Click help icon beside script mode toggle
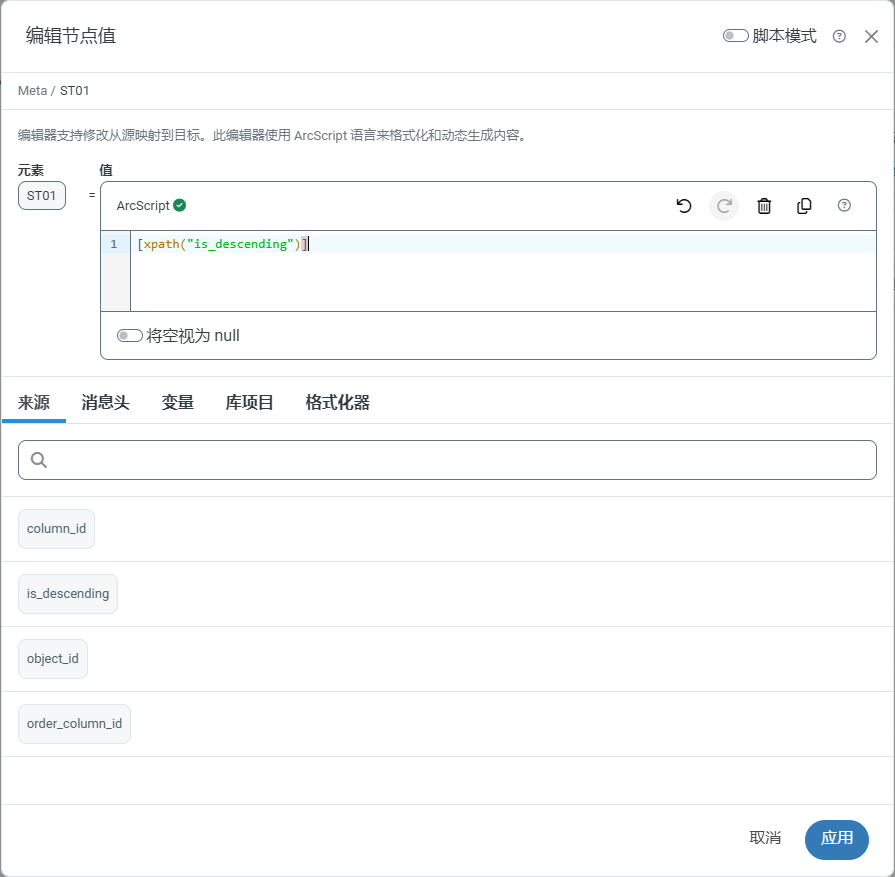Viewport: 895px width, 877px height. [839, 36]
